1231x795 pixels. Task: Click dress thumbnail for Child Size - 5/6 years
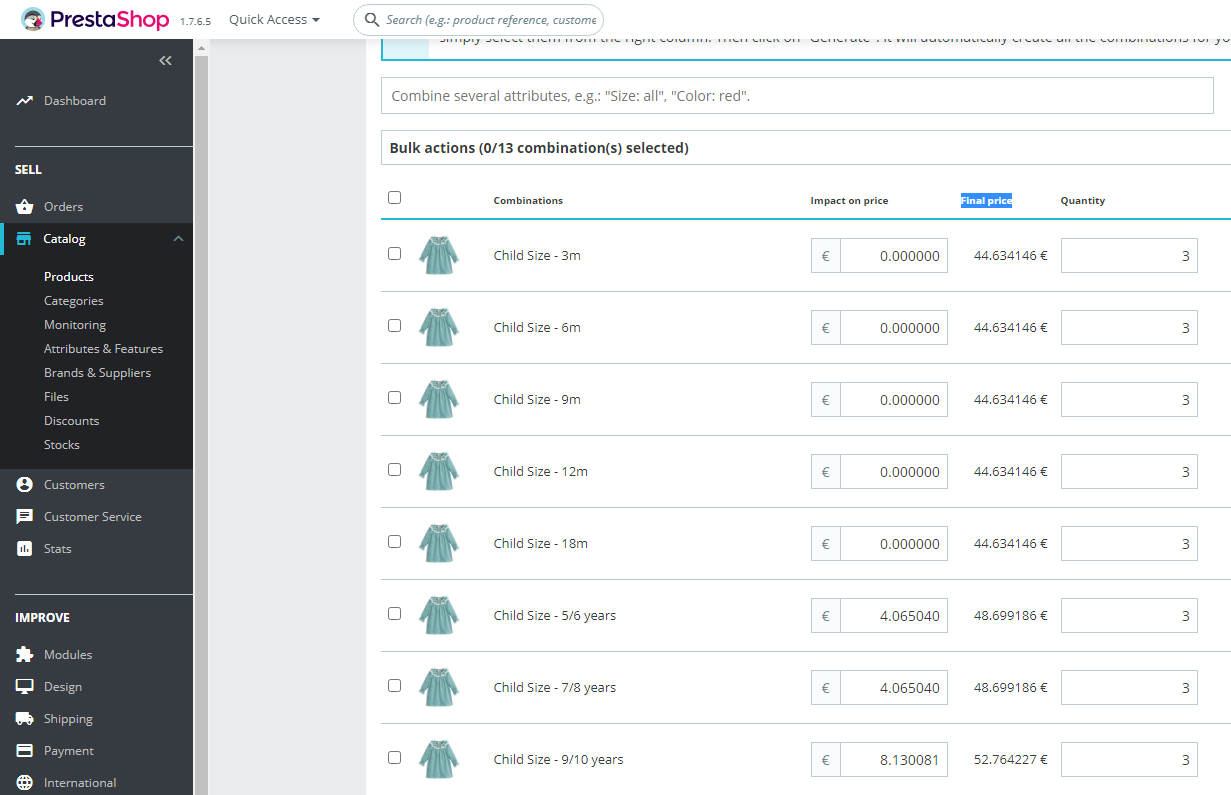click(439, 615)
